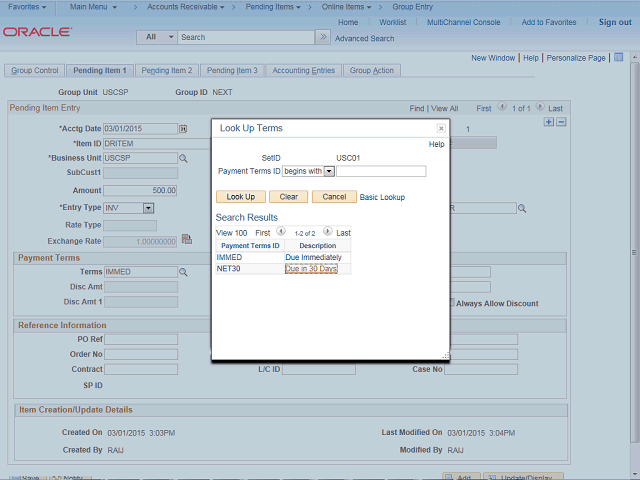Add a new row with plus icon
640x480 pixels.
[548, 122]
